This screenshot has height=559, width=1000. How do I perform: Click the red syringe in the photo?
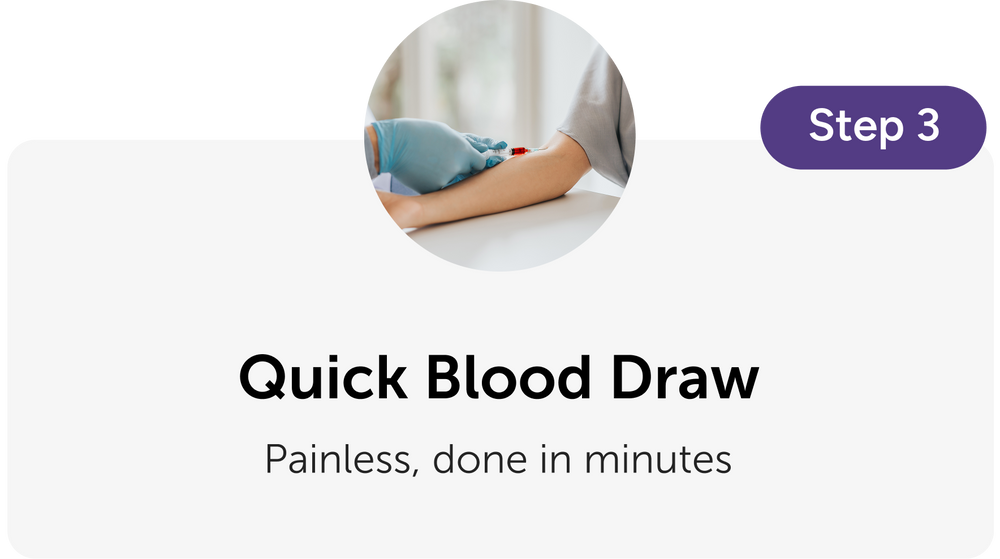point(515,152)
